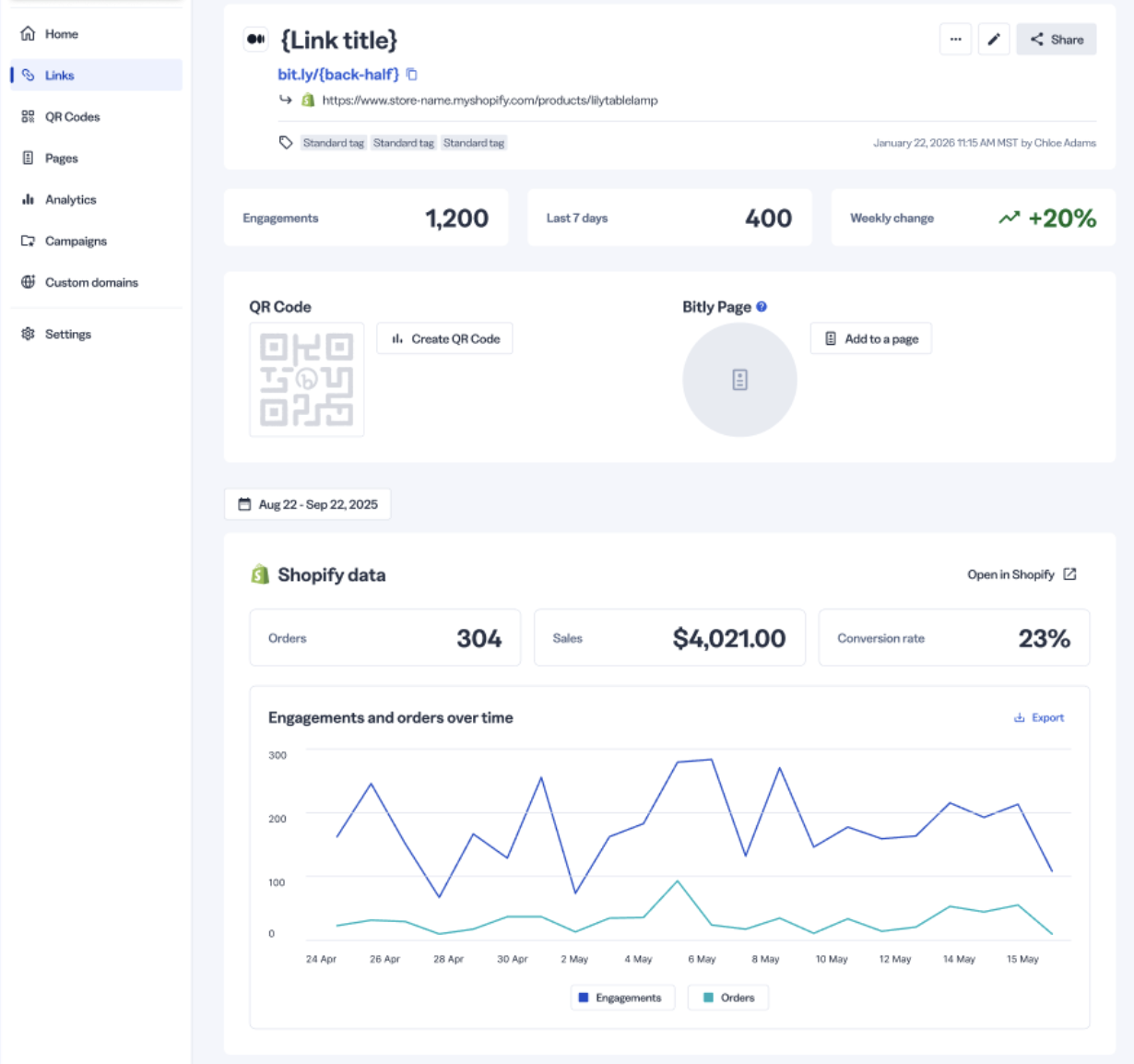This screenshot has width=1134, height=1064.
Task: Click the Bitly Page circular placeholder
Action: [x=739, y=380]
